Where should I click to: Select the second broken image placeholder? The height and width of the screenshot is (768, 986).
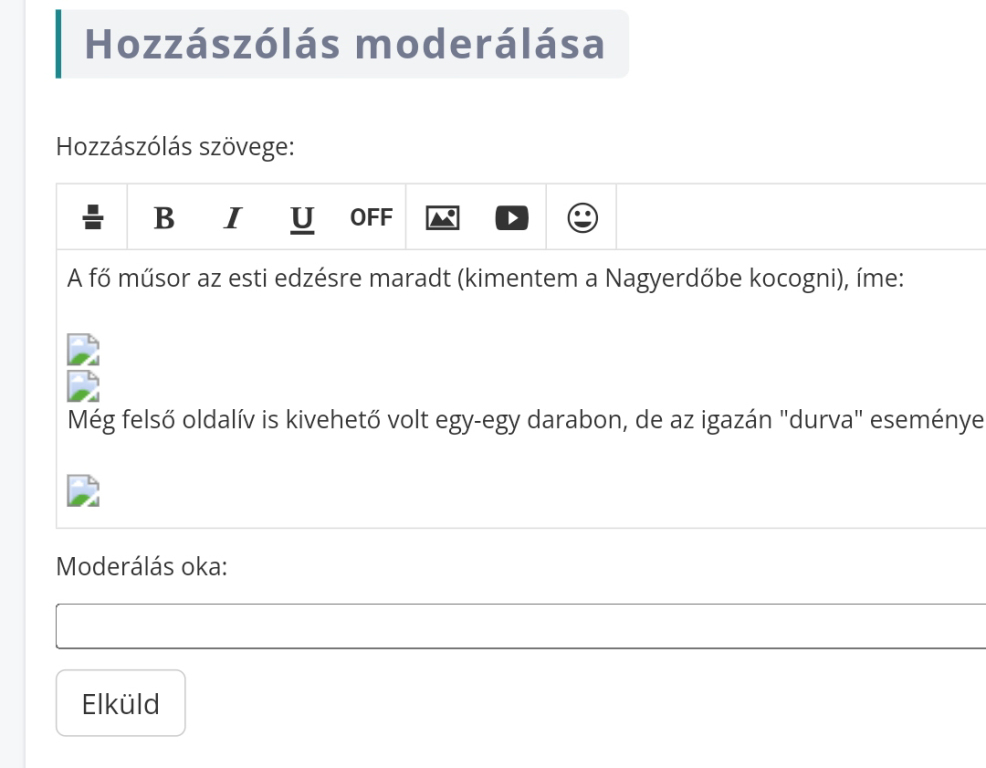tap(83, 383)
